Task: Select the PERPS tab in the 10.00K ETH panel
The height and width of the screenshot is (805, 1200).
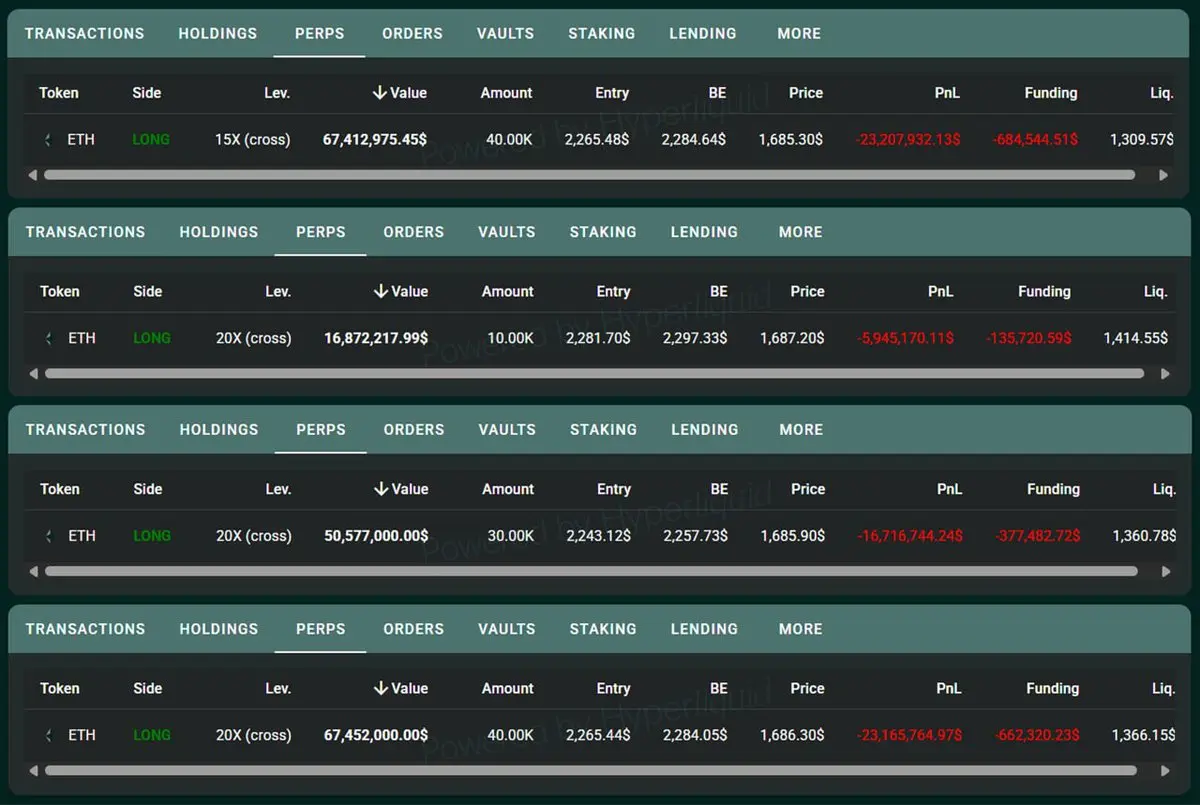Action: pos(321,232)
